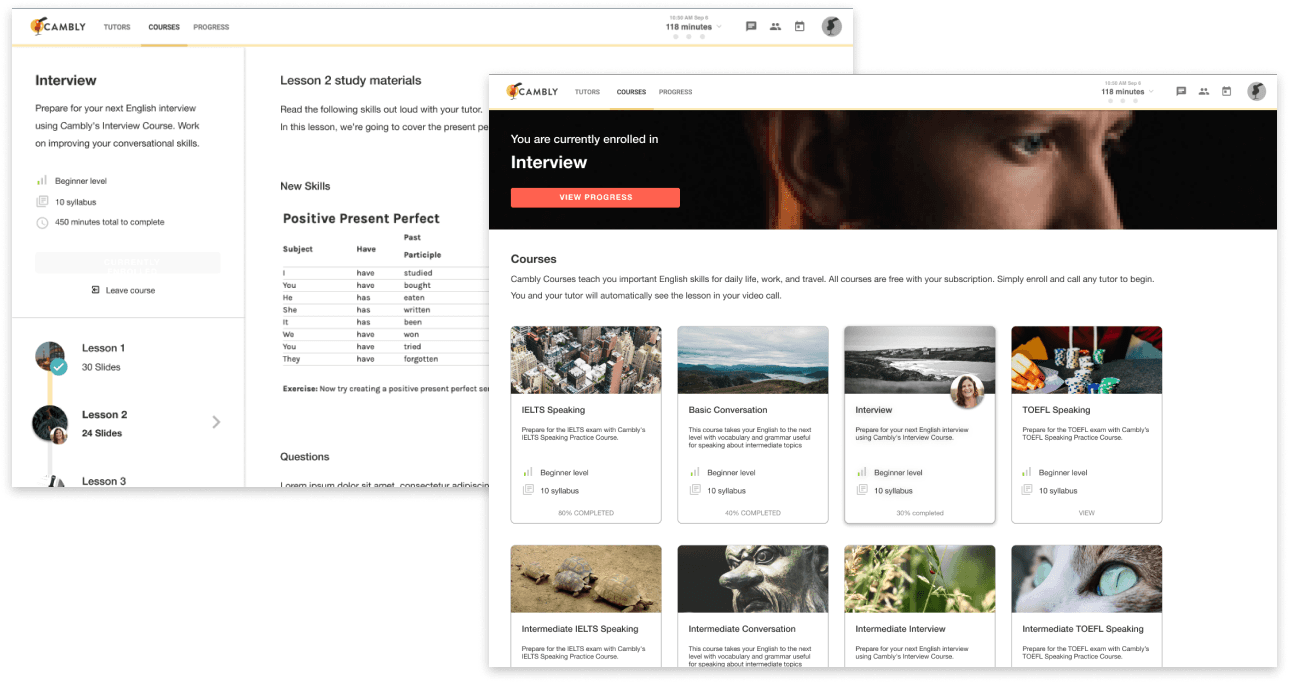This screenshot has width=1289, height=683.
Task: Click tutor avatar on Interview course card
Action: coord(966,392)
